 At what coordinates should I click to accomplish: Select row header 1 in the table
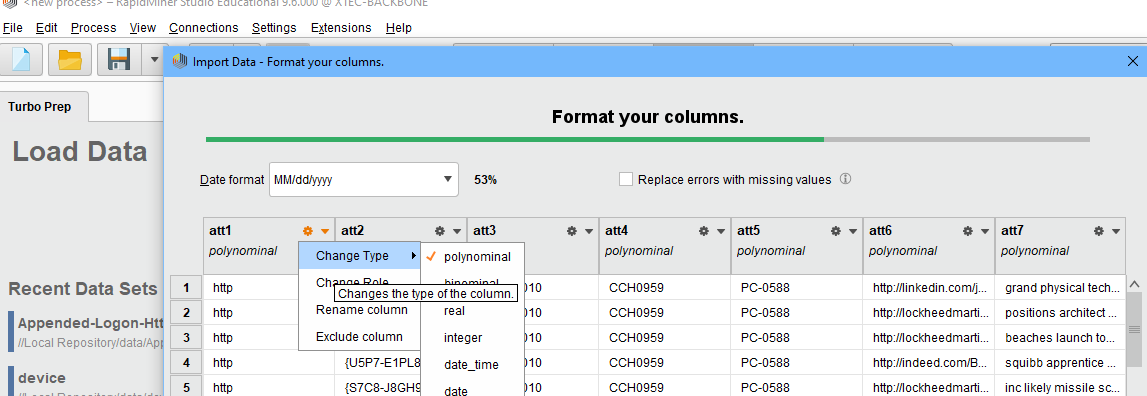187,288
